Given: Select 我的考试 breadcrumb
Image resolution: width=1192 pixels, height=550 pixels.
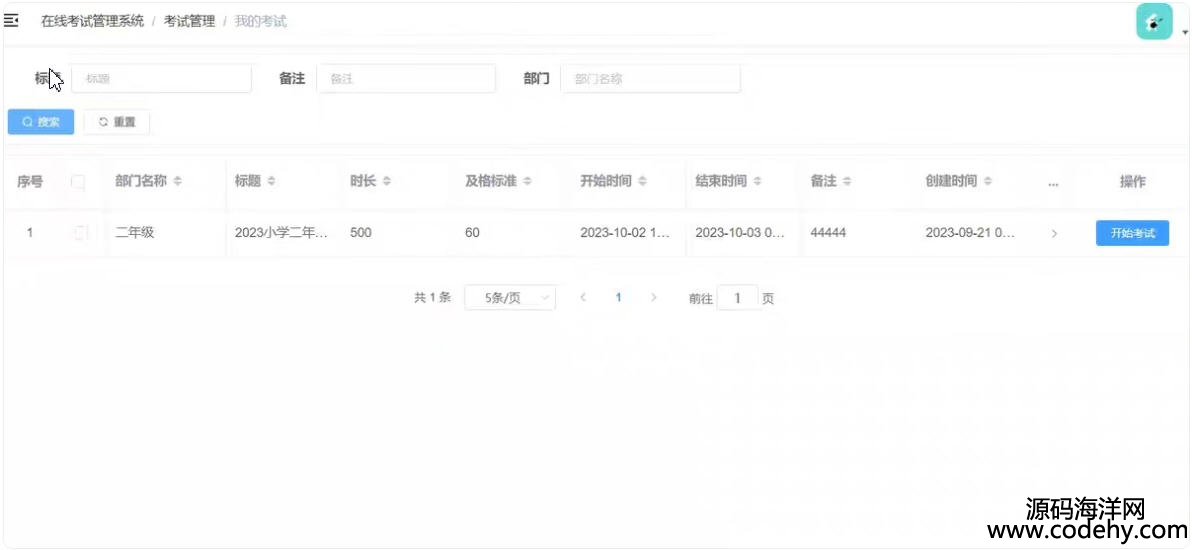Looking at the screenshot, I should (x=261, y=21).
